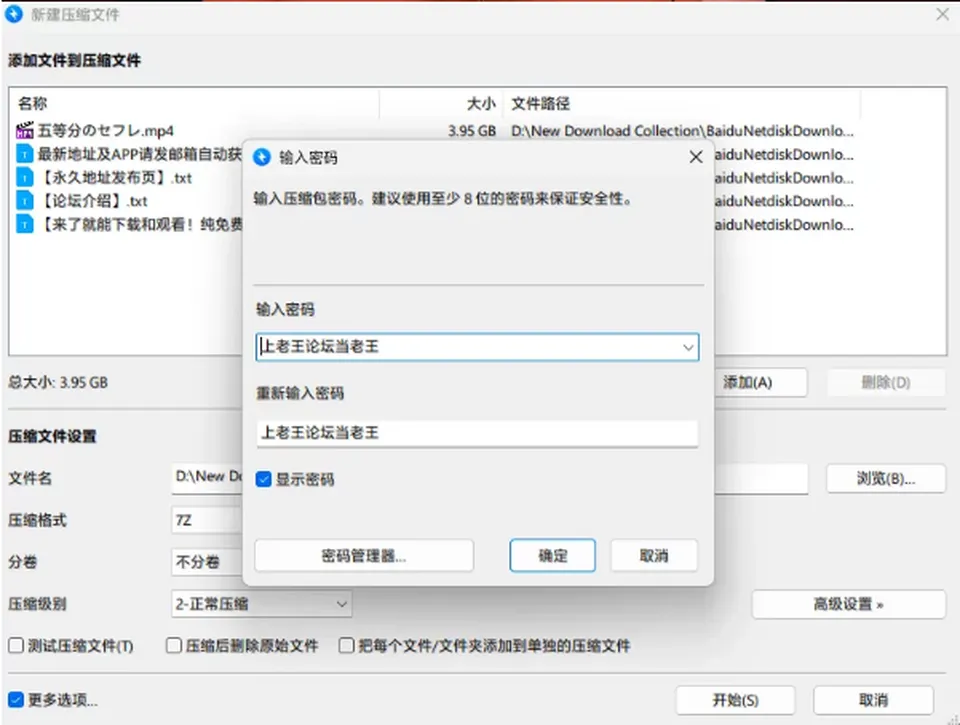Click 取消 next to 开始(S)
The width and height of the screenshot is (960, 725).
pos(873,700)
